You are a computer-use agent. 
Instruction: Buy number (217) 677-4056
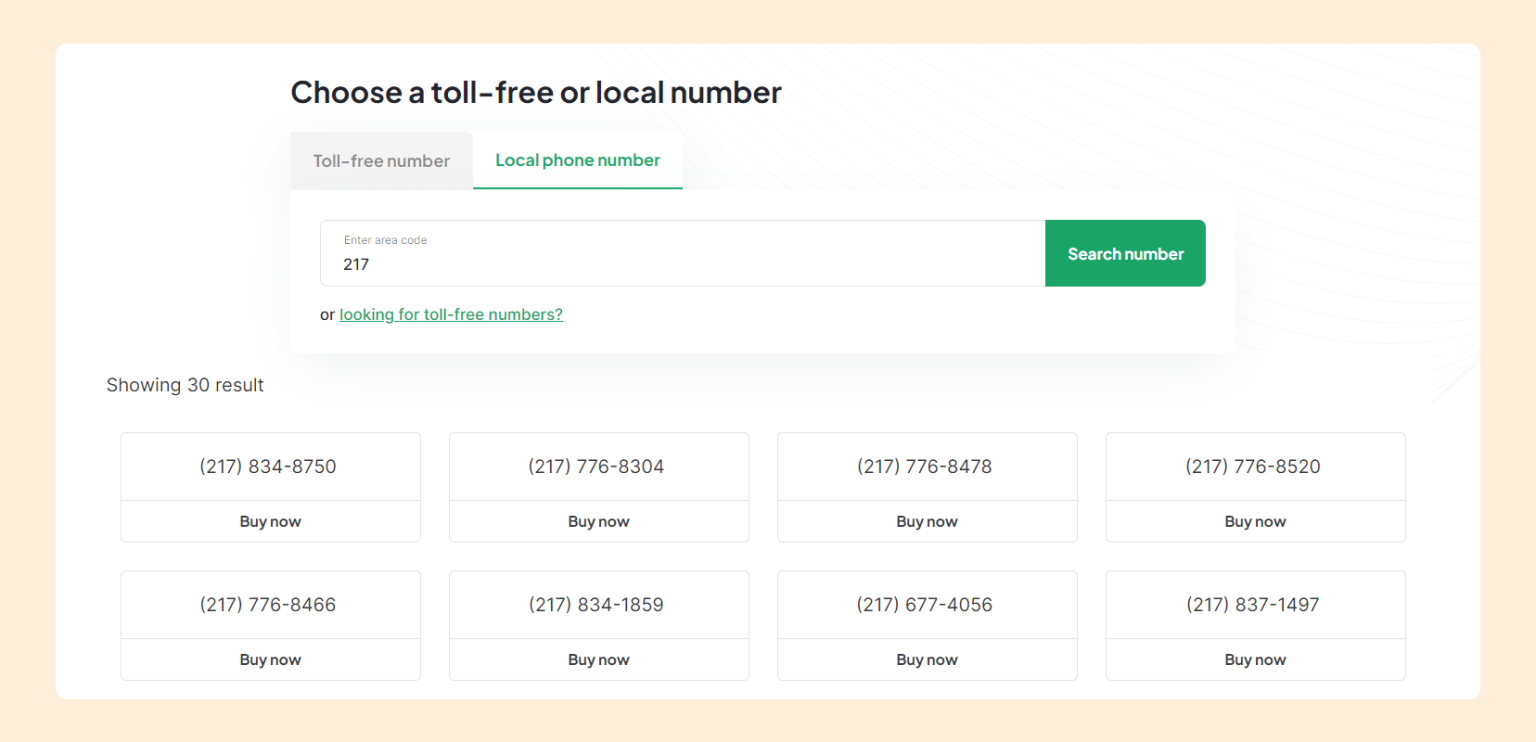click(x=926, y=659)
